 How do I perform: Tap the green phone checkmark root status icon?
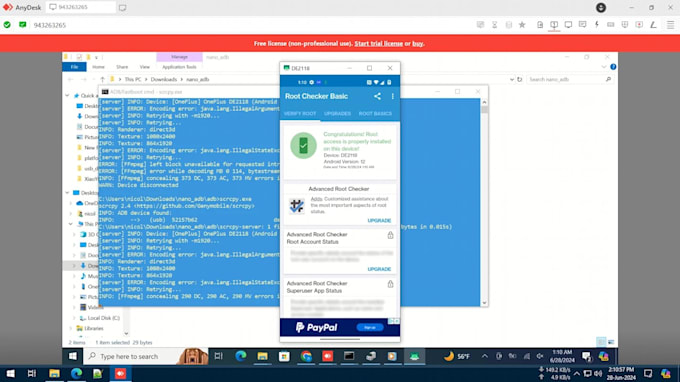pos(303,146)
